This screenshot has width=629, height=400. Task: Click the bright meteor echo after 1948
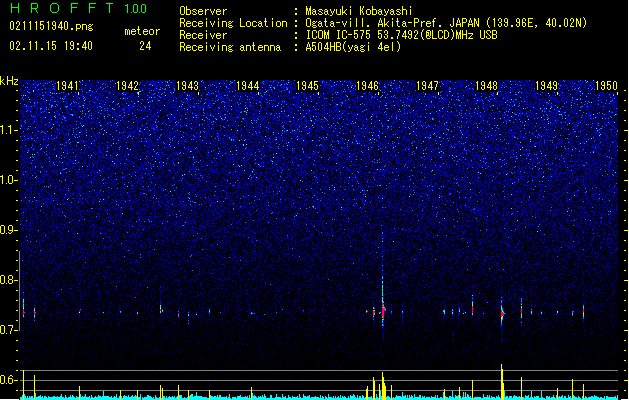tap(502, 313)
